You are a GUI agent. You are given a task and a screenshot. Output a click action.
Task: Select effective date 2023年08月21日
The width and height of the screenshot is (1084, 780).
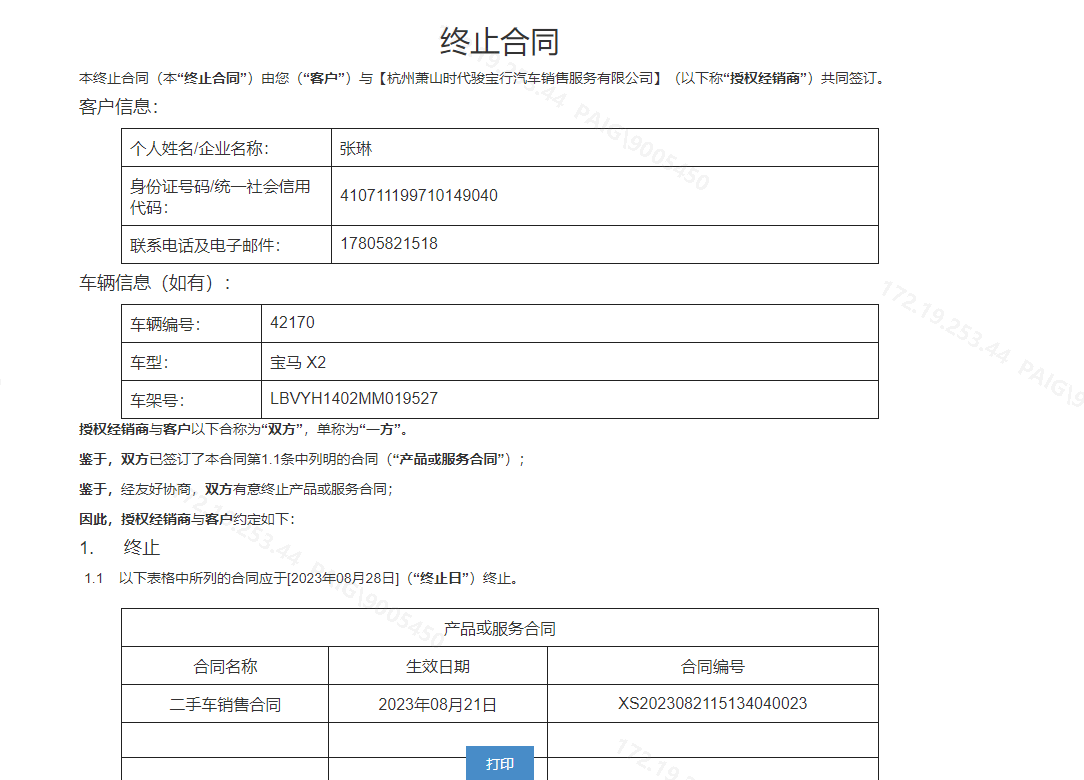(x=438, y=705)
